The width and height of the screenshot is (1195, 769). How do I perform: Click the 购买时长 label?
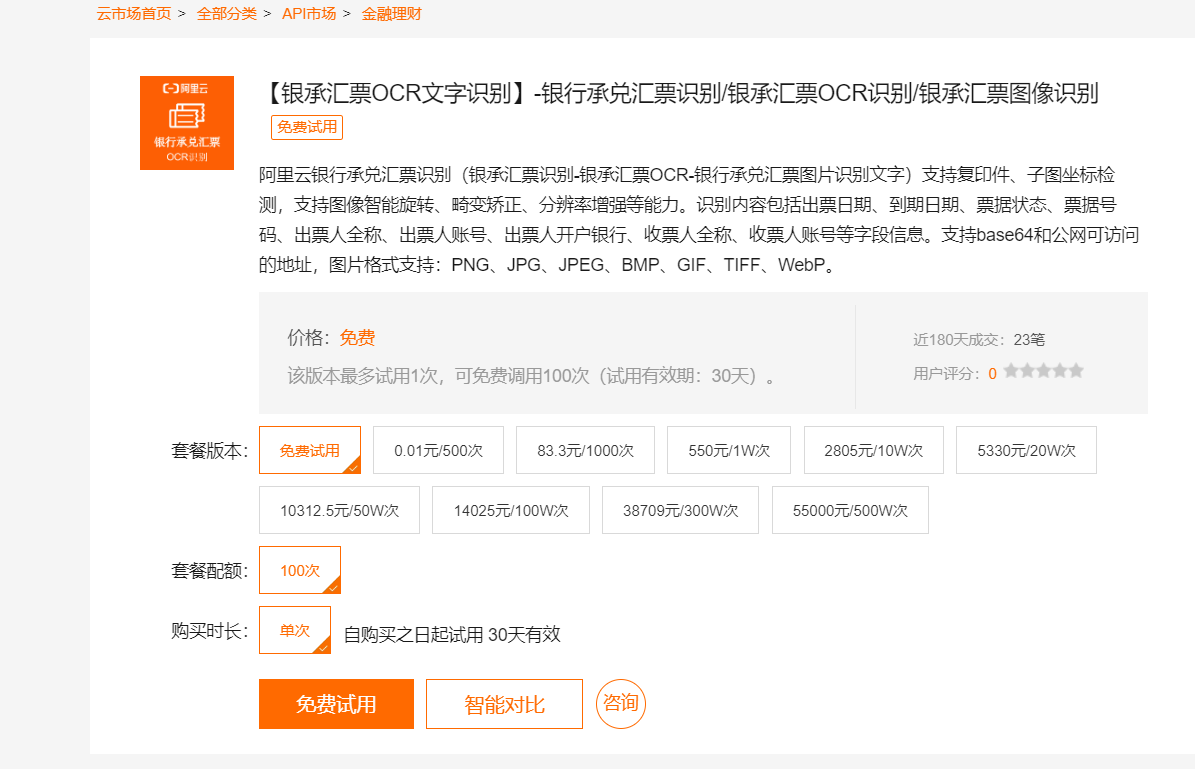(210, 631)
